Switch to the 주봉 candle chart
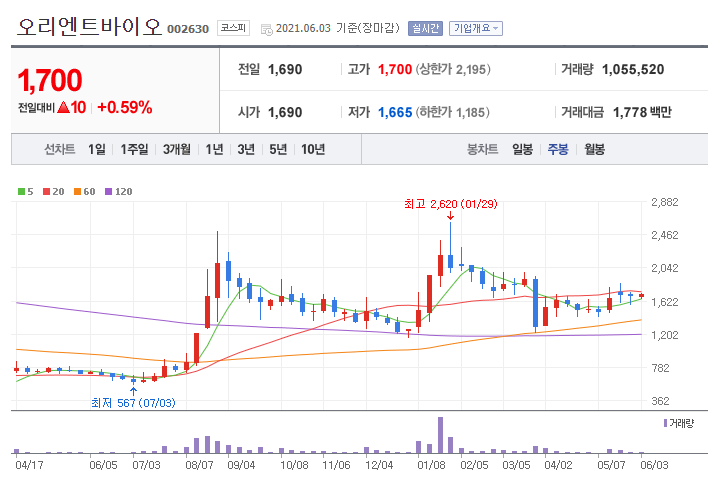708x482 pixels. tap(558, 149)
